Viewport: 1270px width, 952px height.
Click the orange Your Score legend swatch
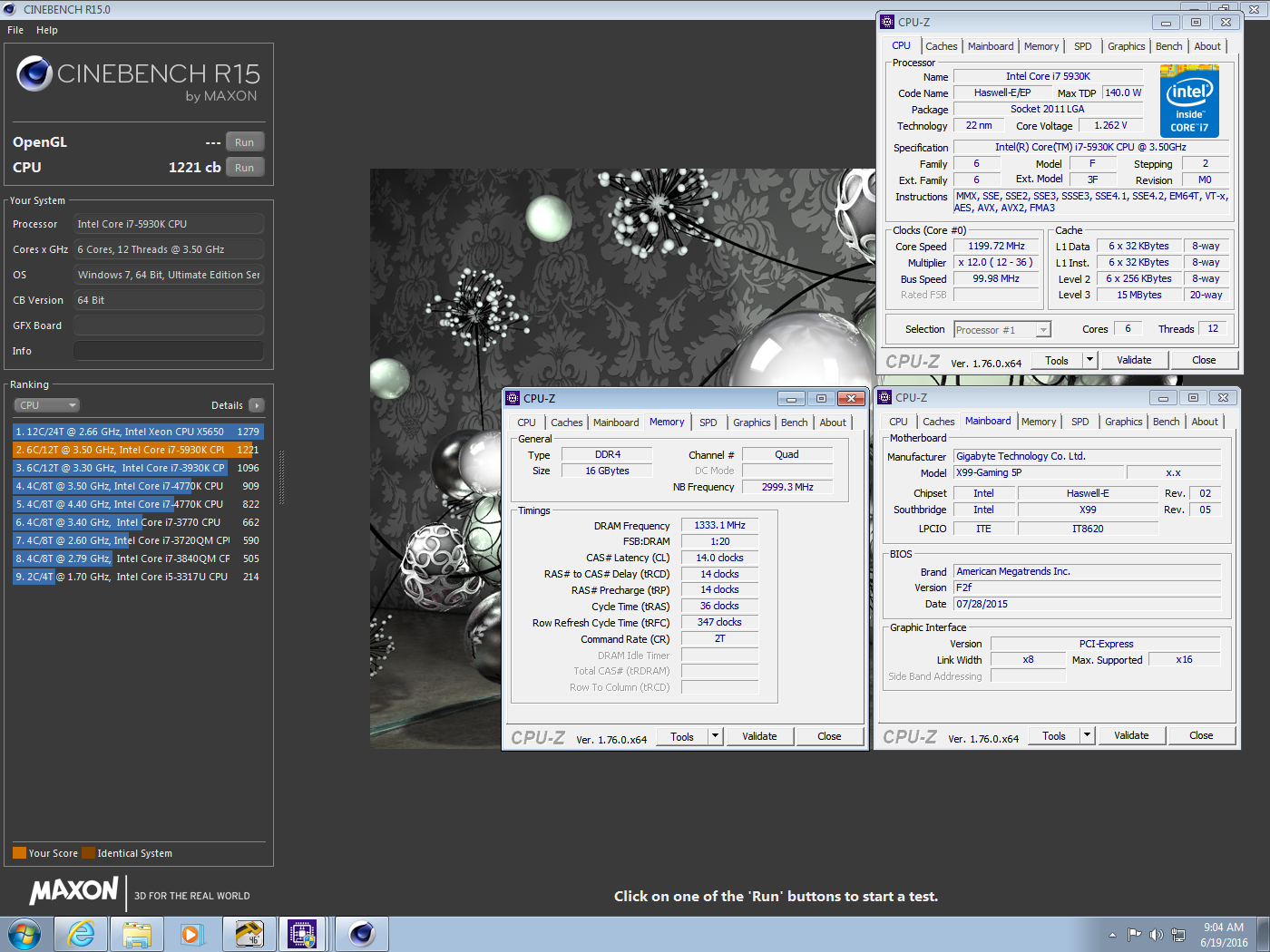pos(19,852)
